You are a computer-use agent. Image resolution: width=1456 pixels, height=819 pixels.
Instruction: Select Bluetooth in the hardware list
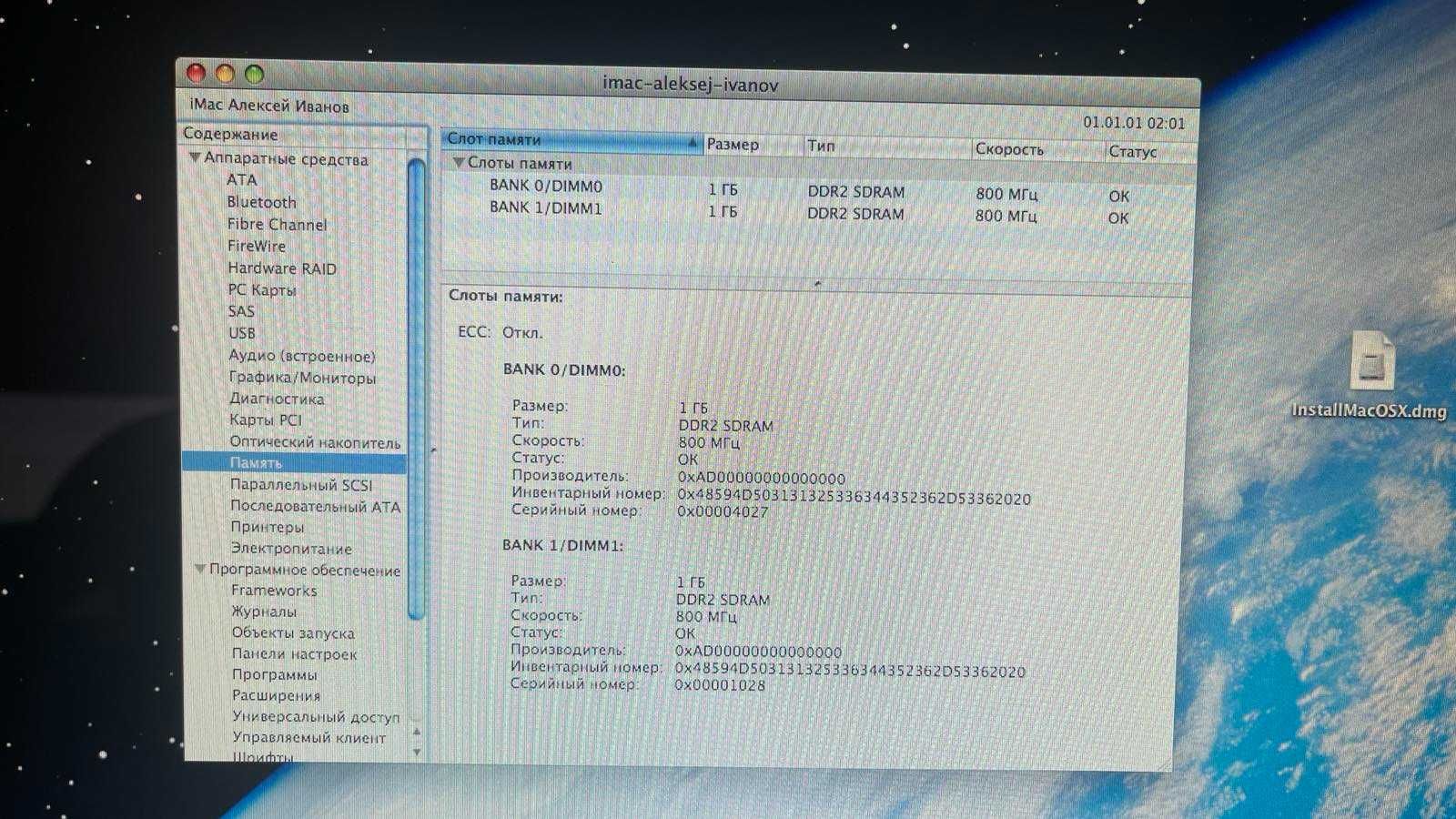click(x=261, y=202)
